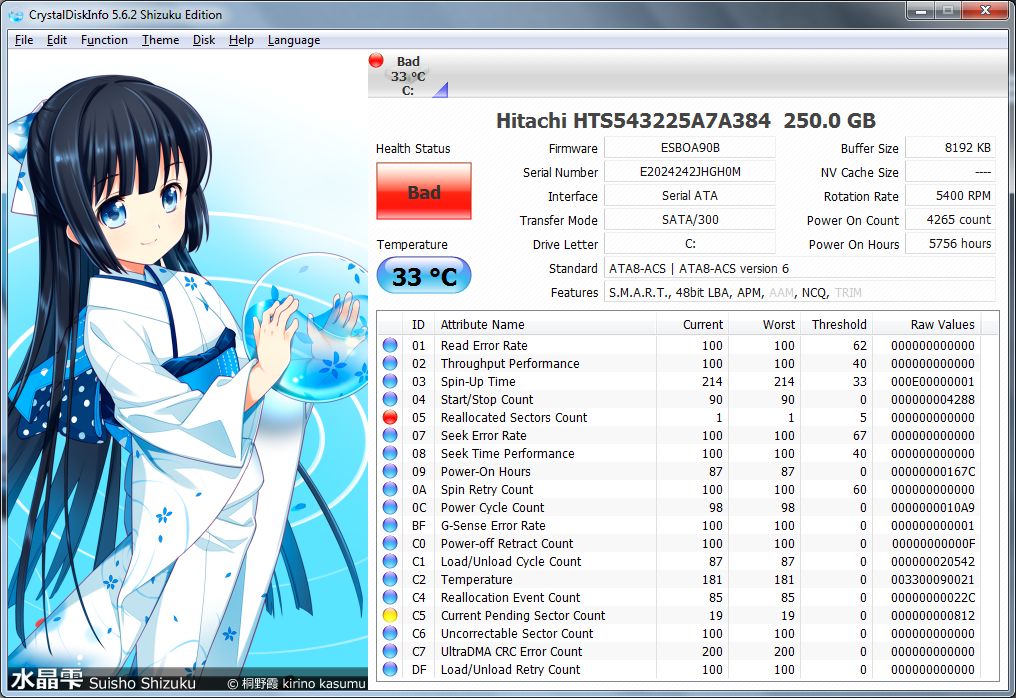Click blue status icon for Spin-Up Time
The image size is (1016, 698).
pyautogui.click(x=390, y=382)
